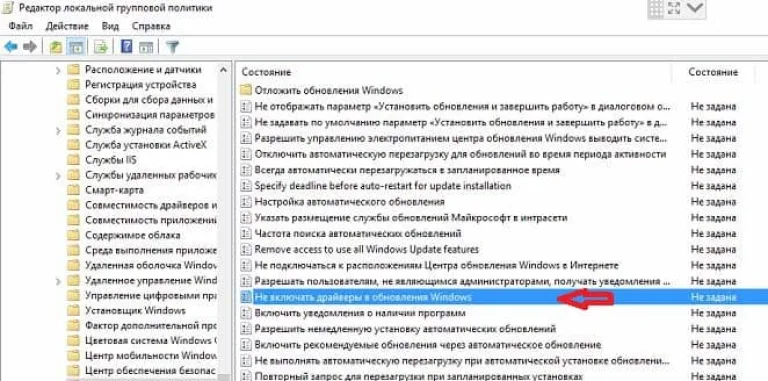Toggle the console tree pane toolbar icon

75,47
